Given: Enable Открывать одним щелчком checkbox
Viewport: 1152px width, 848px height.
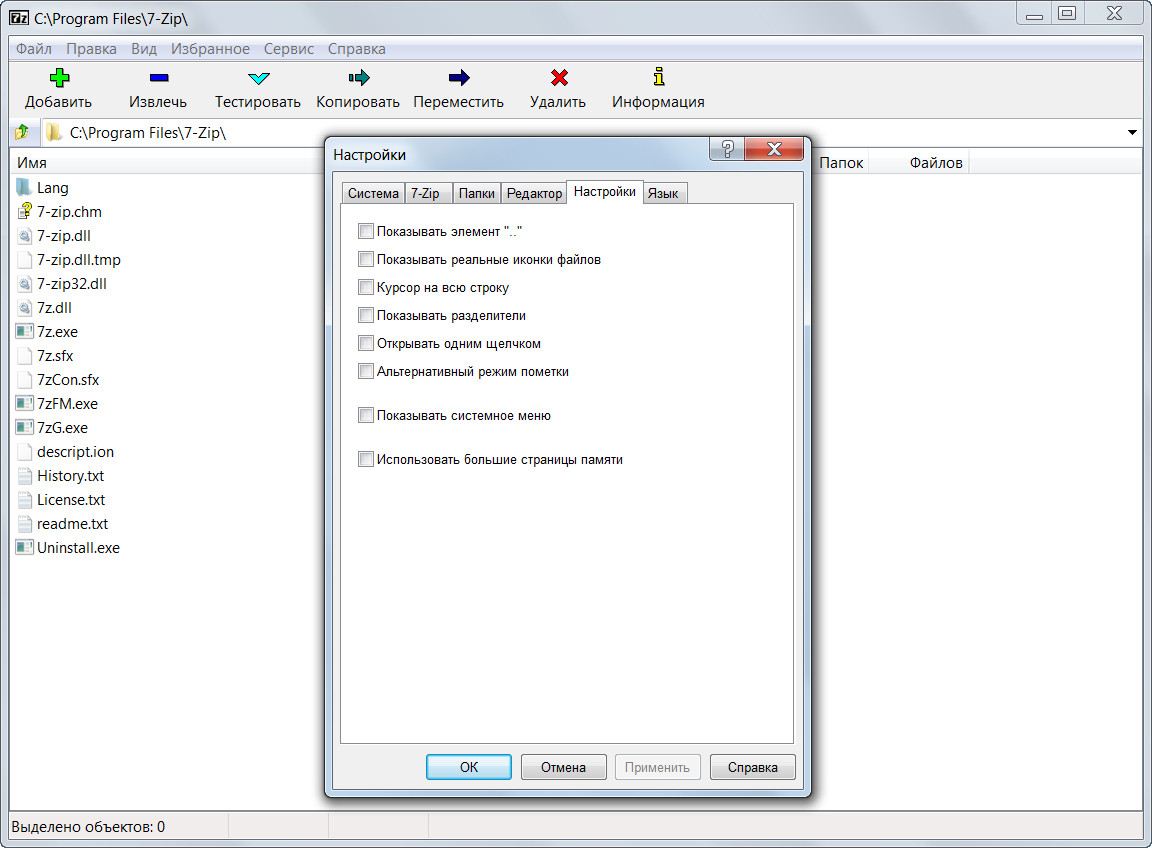Looking at the screenshot, I should coord(365,342).
